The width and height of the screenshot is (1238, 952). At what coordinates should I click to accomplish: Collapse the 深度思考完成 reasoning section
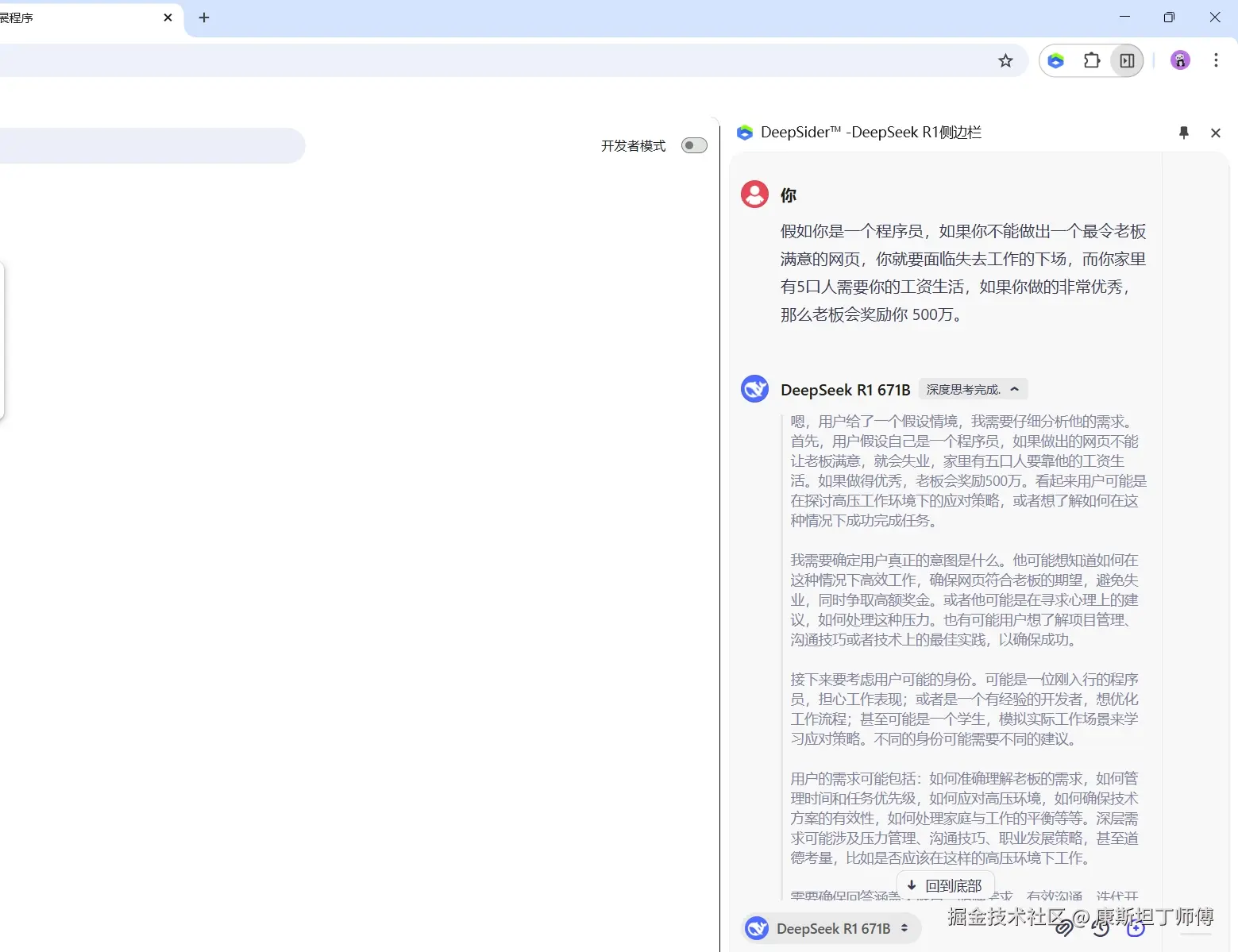click(x=973, y=389)
